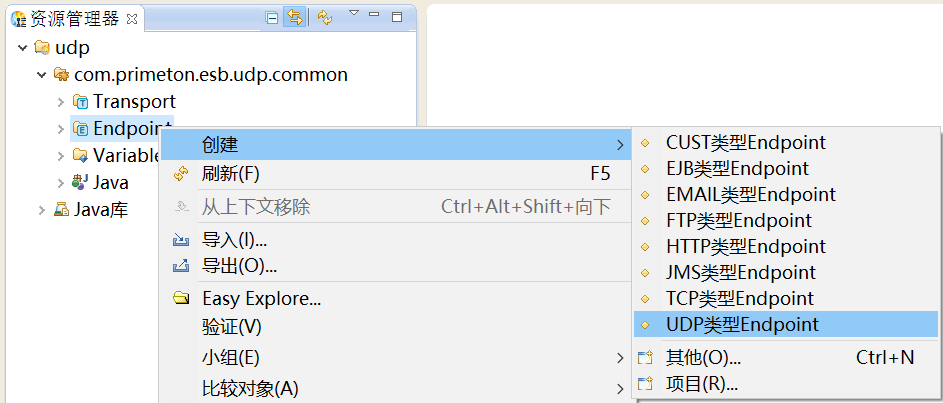Click the Transport folder icon
Screen dimensions: 943x403
tap(81, 102)
